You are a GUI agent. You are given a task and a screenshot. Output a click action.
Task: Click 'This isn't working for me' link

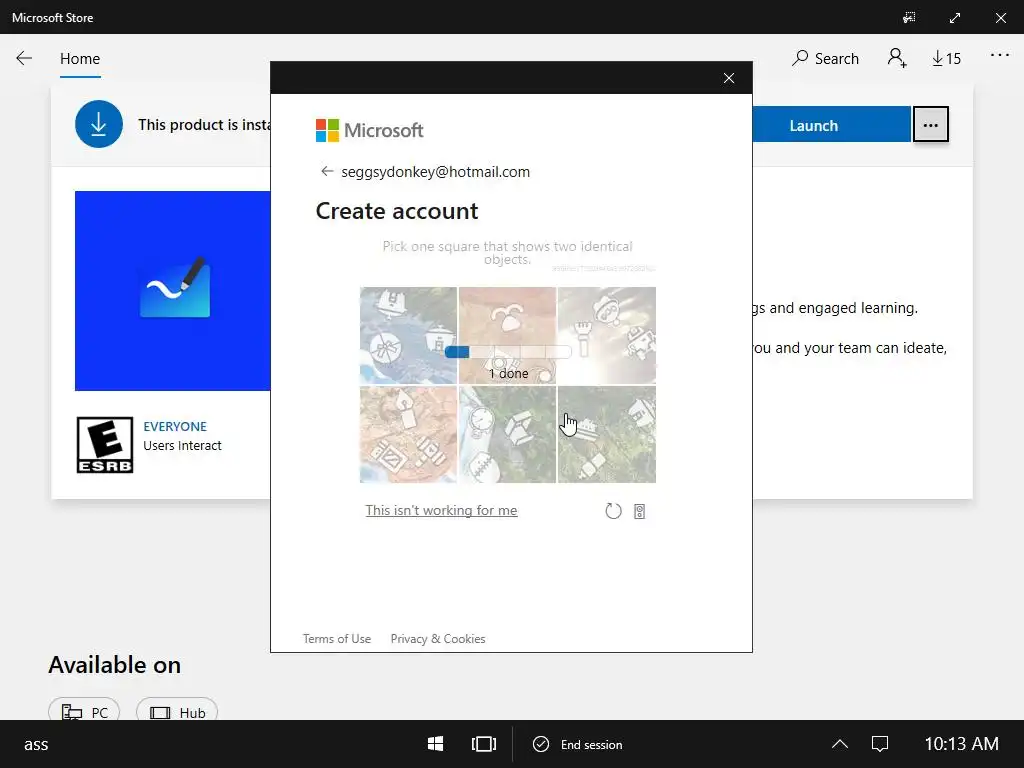(441, 510)
